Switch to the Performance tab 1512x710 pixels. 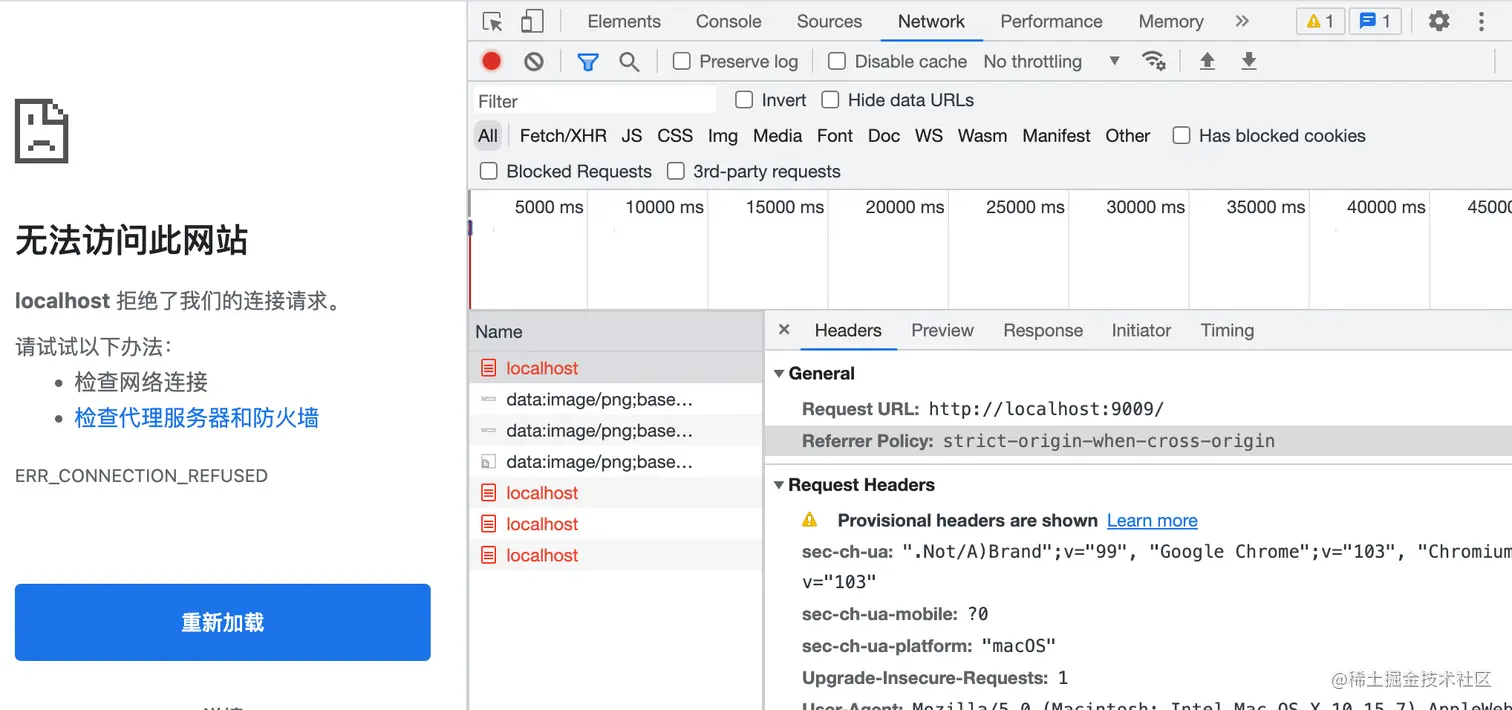tap(1051, 21)
